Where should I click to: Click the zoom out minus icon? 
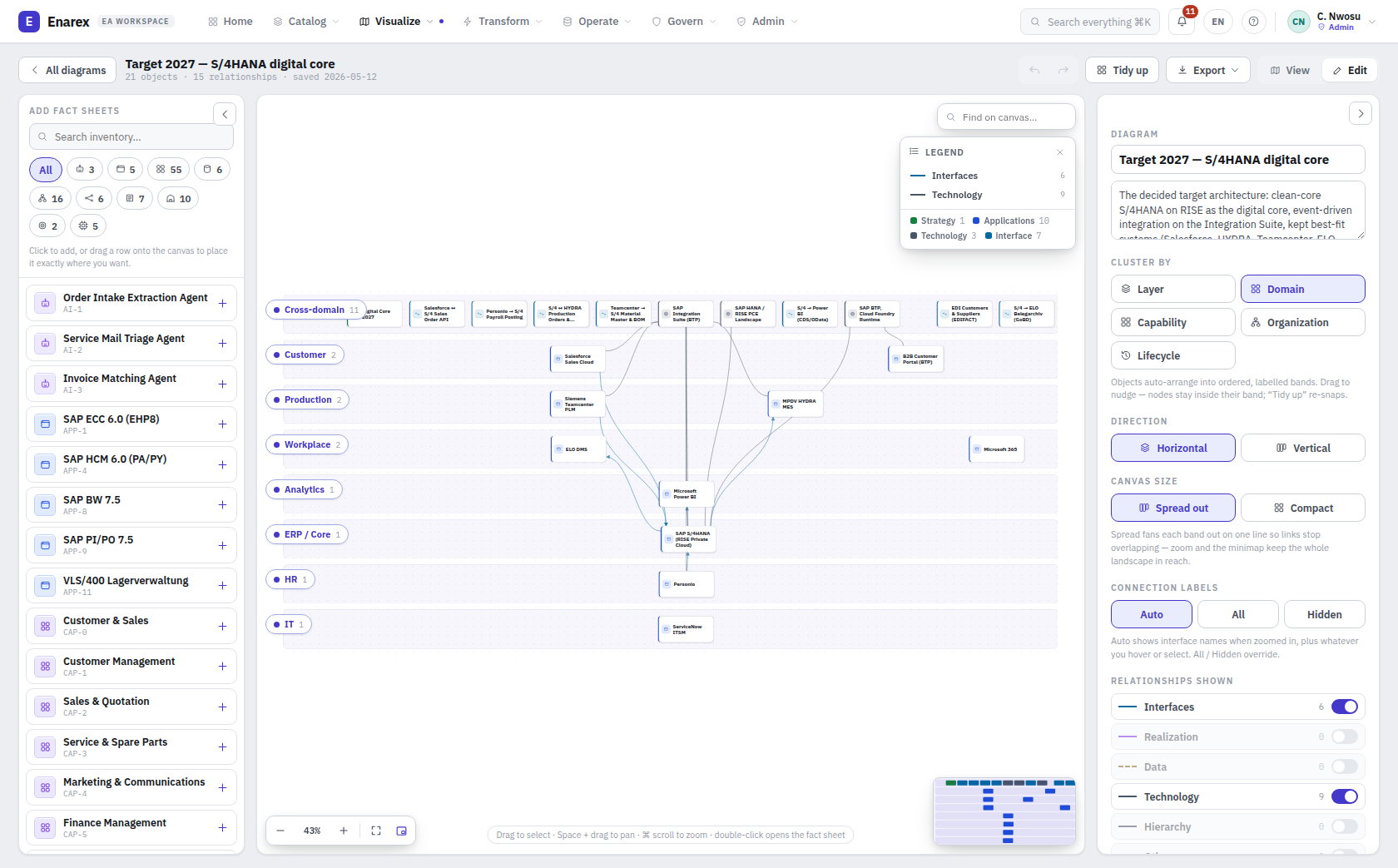280,831
